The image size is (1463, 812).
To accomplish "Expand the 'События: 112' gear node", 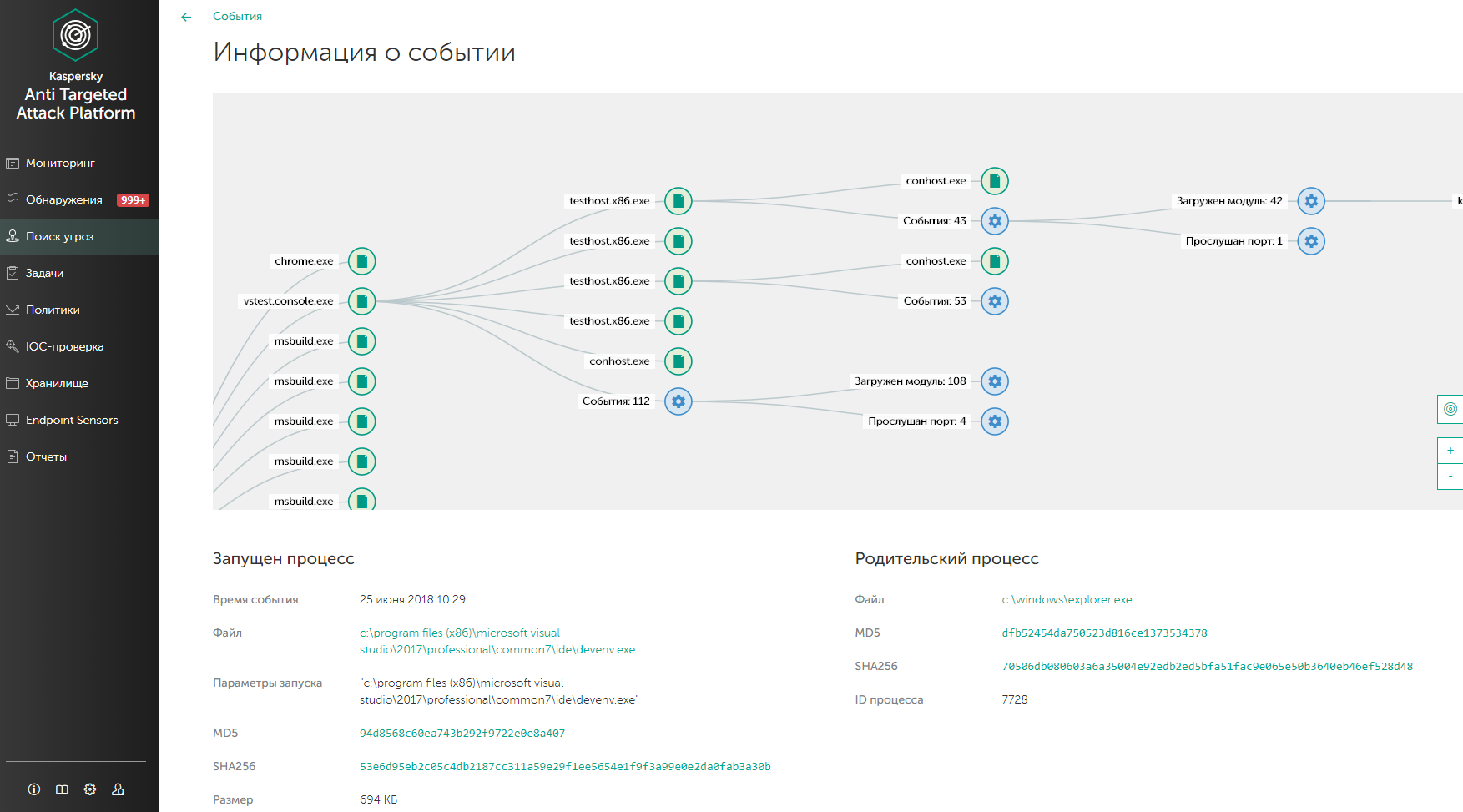I will [x=679, y=401].
